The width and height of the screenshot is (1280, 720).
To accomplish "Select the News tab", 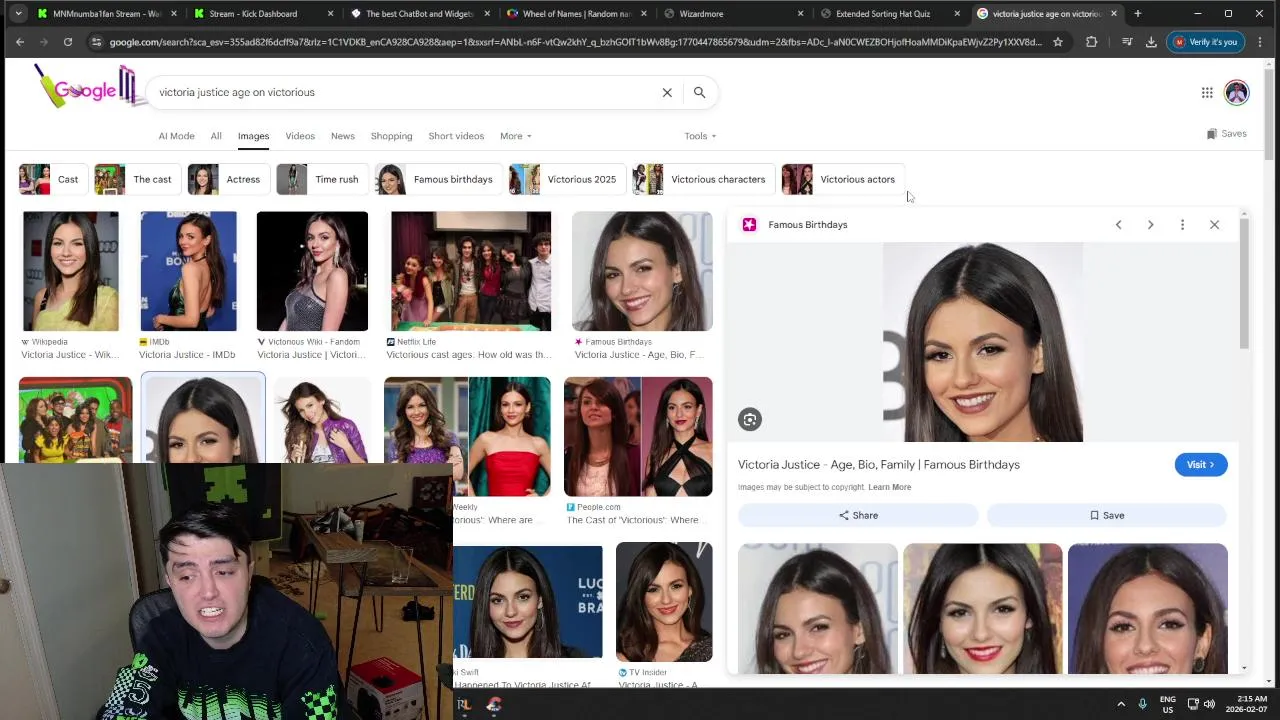I will click(343, 136).
